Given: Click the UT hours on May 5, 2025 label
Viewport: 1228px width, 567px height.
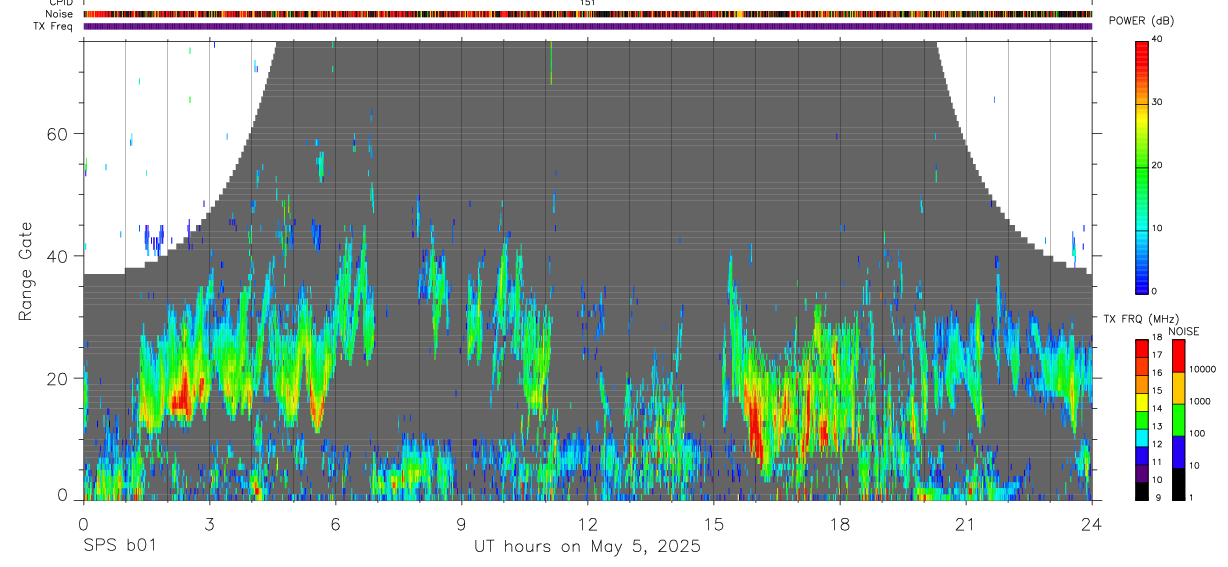Looking at the screenshot, I should pyautogui.click(x=587, y=547).
